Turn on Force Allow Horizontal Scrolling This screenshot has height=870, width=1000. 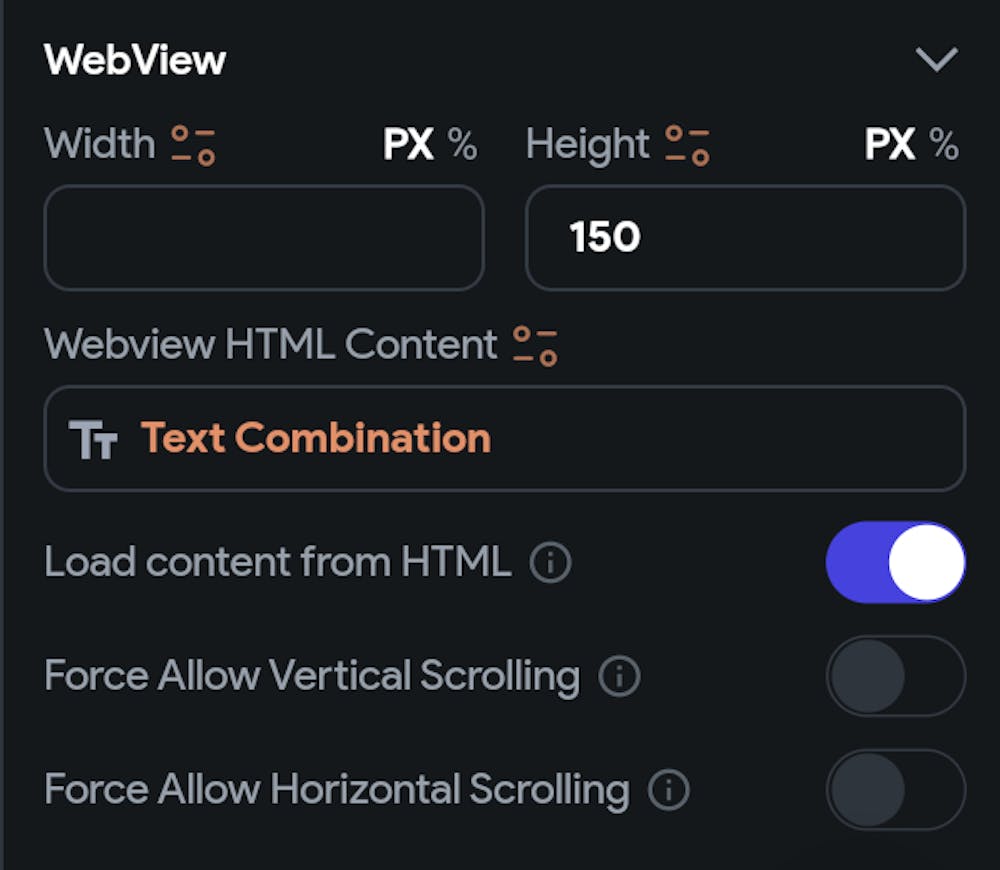(x=895, y=790)
